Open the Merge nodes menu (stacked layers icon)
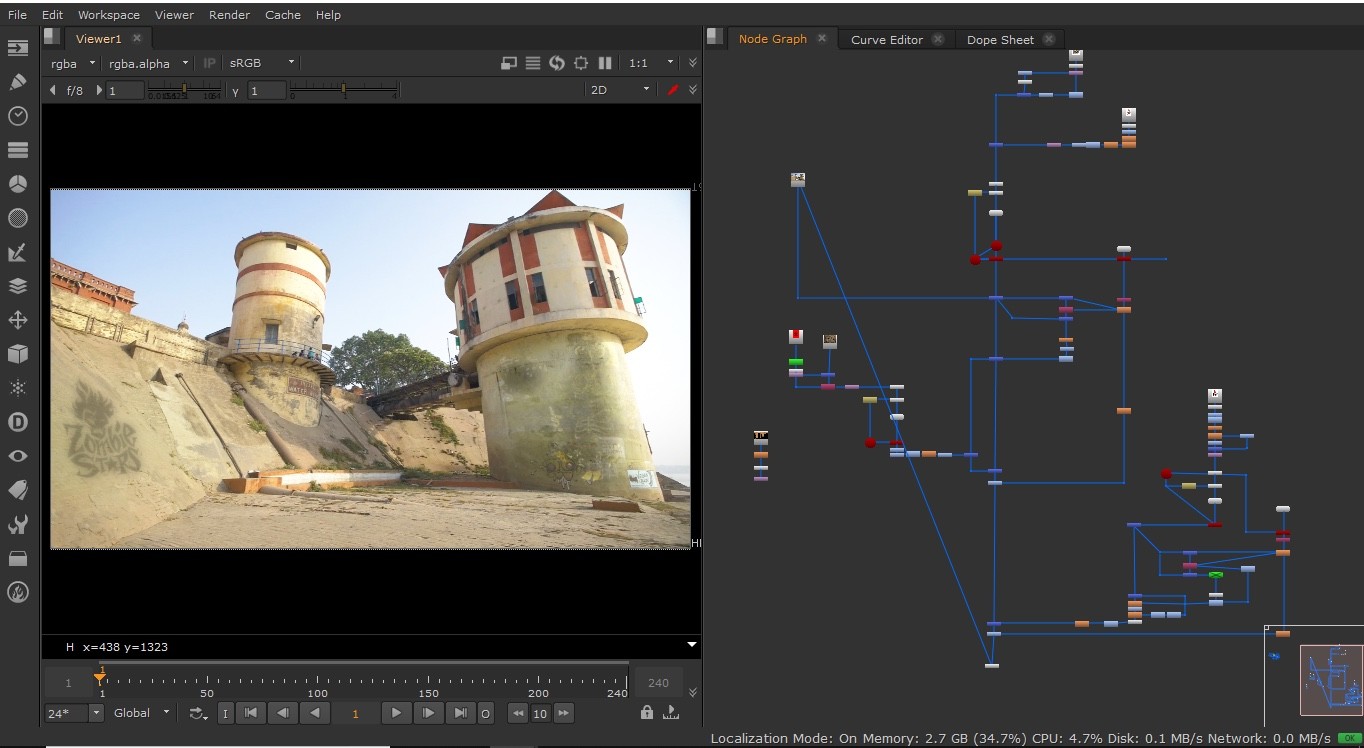The width and height of the screenshot is (1364, 748). [x=17, y=286]
